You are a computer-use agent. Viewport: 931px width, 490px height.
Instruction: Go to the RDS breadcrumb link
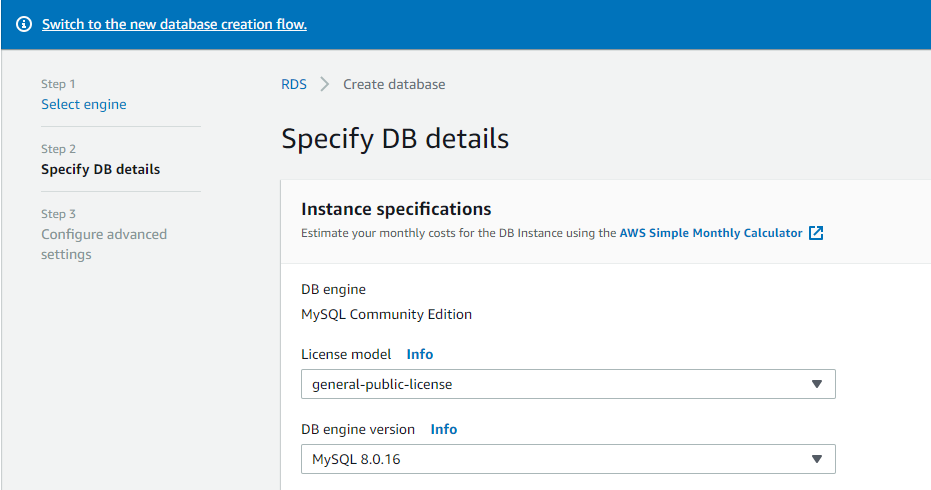point(294,84)
